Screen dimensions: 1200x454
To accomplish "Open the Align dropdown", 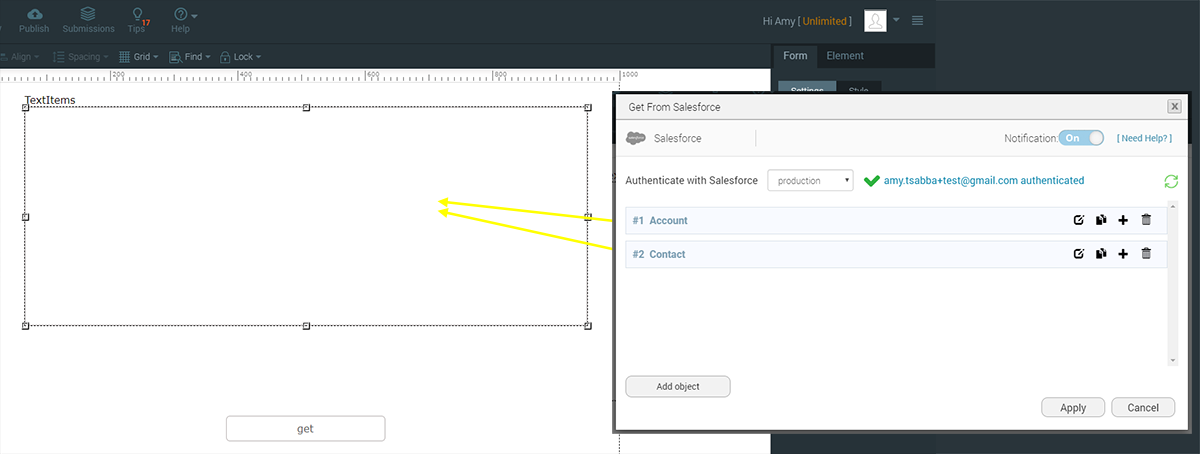I will pos(20,57).
